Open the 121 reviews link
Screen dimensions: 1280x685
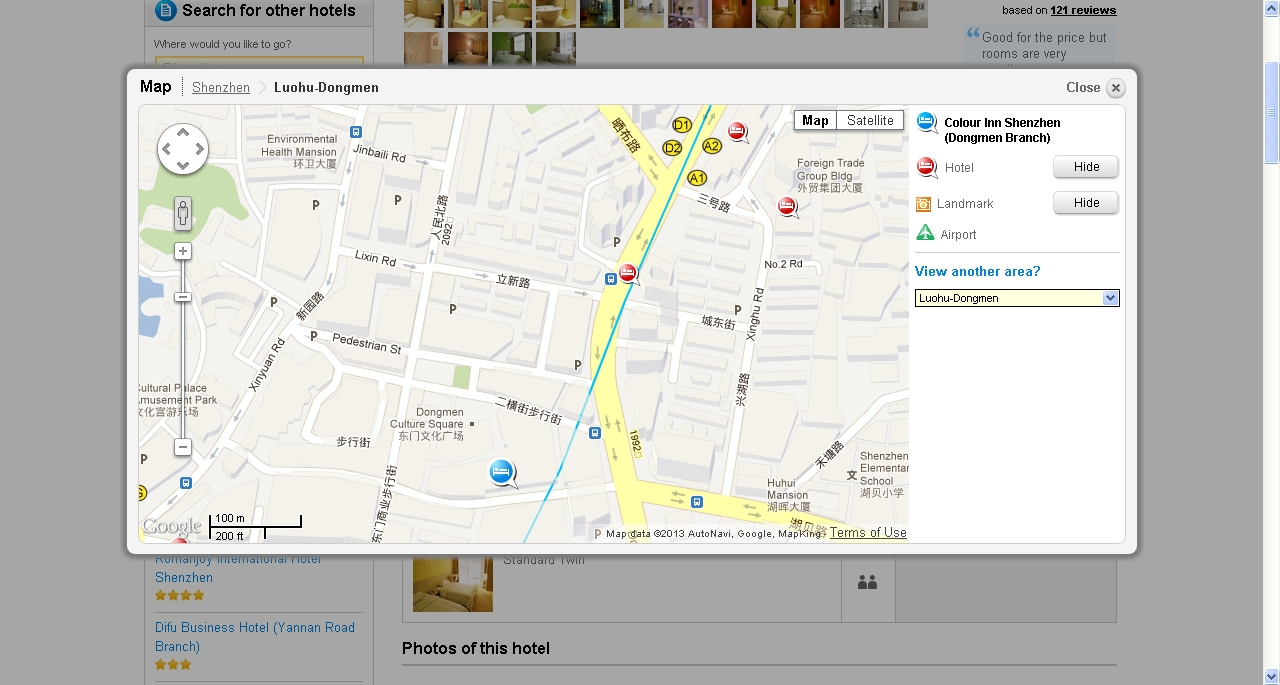coord(1083,10)
